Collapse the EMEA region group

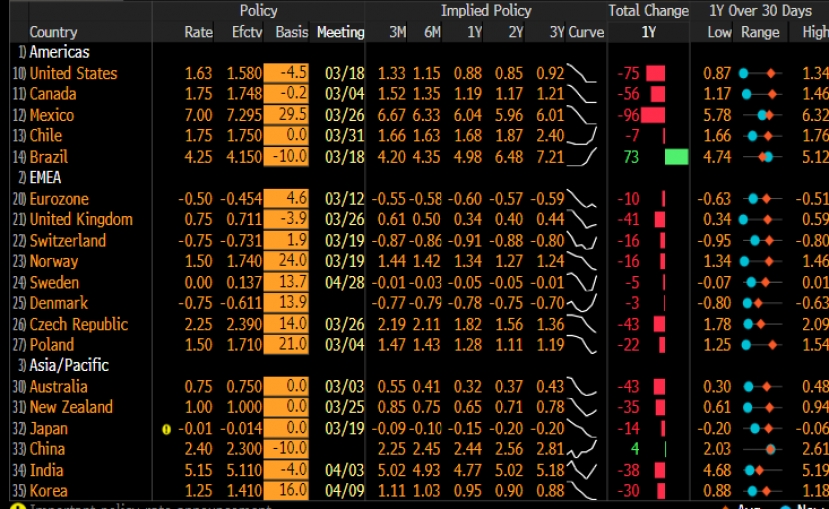[45, 178]
